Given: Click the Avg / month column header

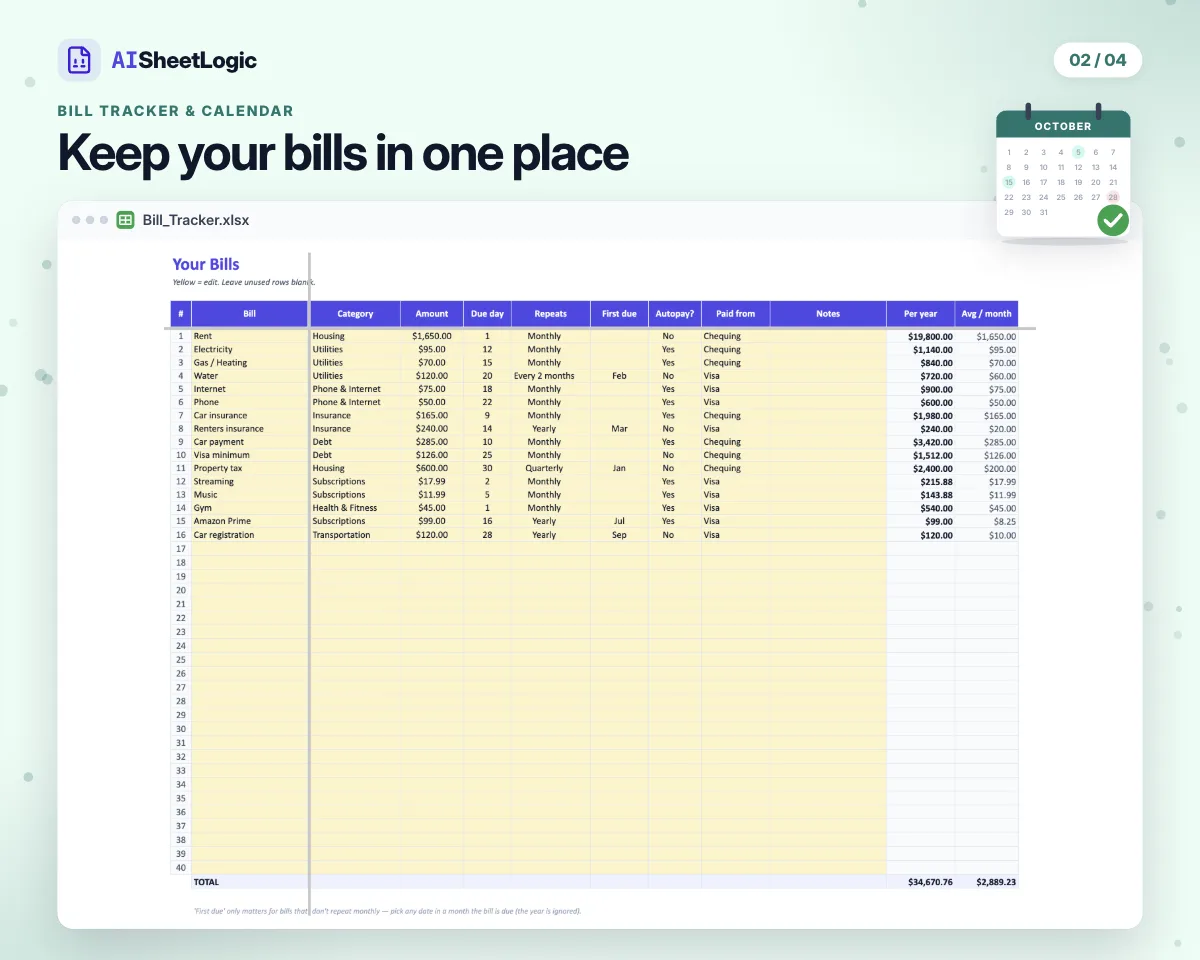Looking at the screenshot, I should tap(987, 314).
